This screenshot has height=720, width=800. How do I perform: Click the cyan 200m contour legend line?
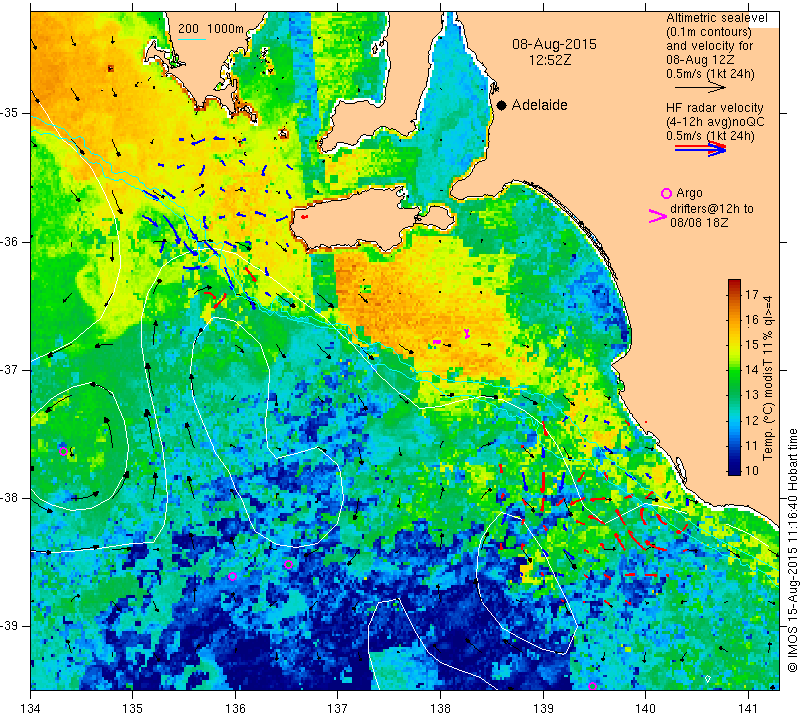(x=192, y=39)
